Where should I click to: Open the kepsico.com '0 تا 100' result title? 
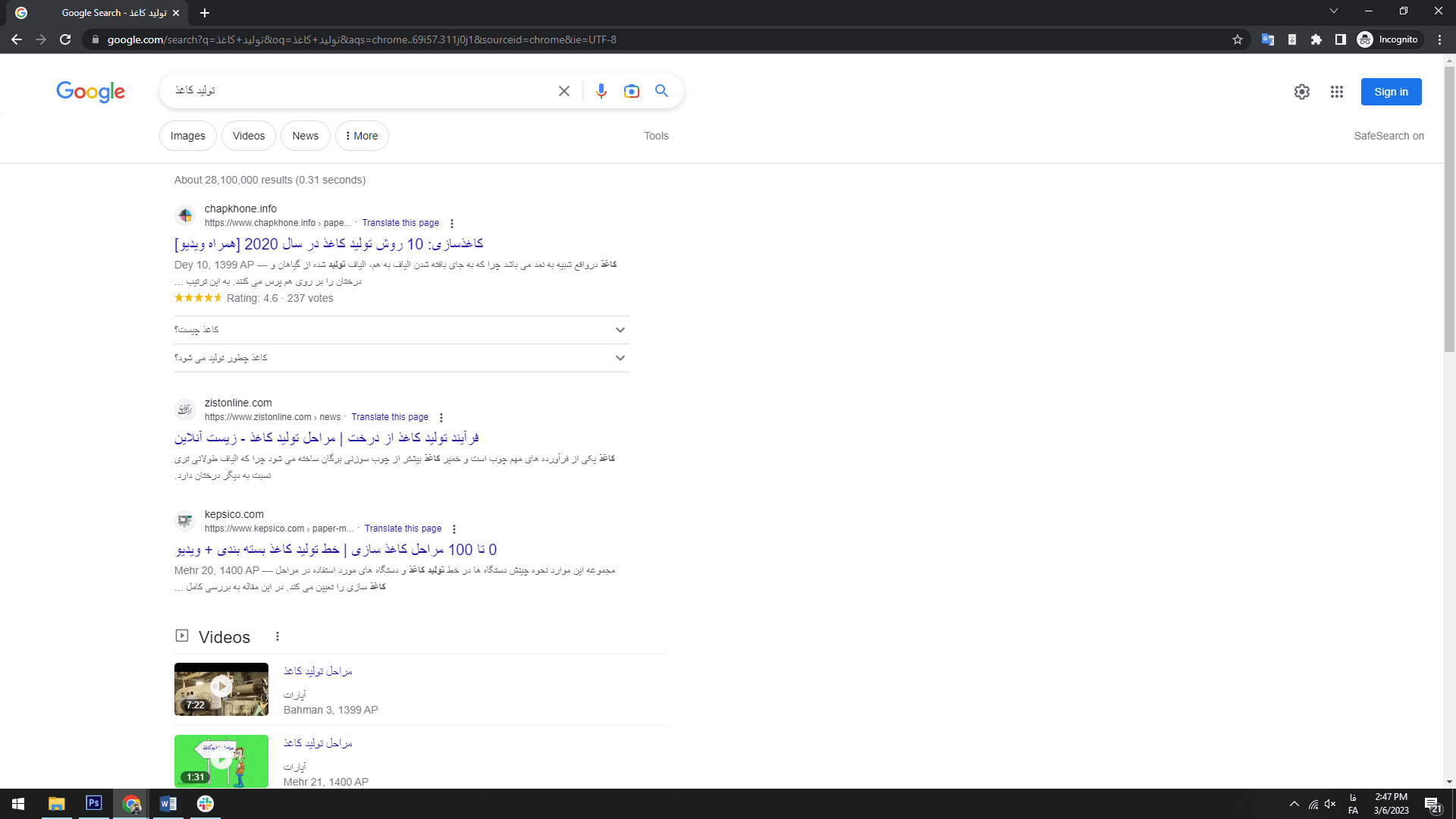coord(337,550)
